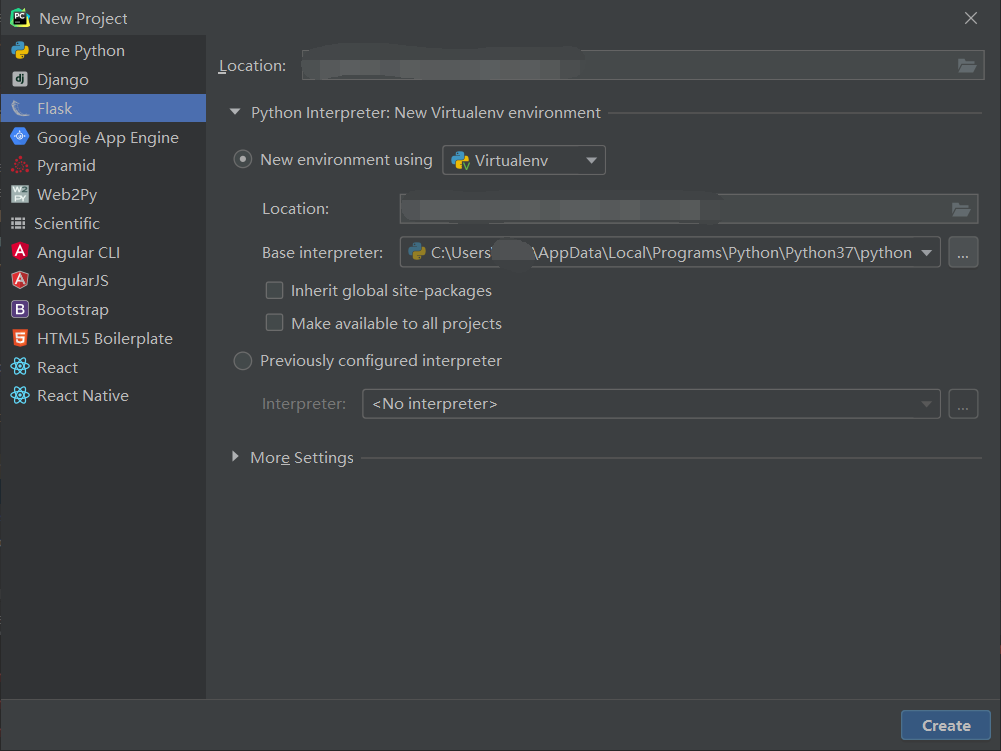Select New environment using radio button

coord(243,159)
